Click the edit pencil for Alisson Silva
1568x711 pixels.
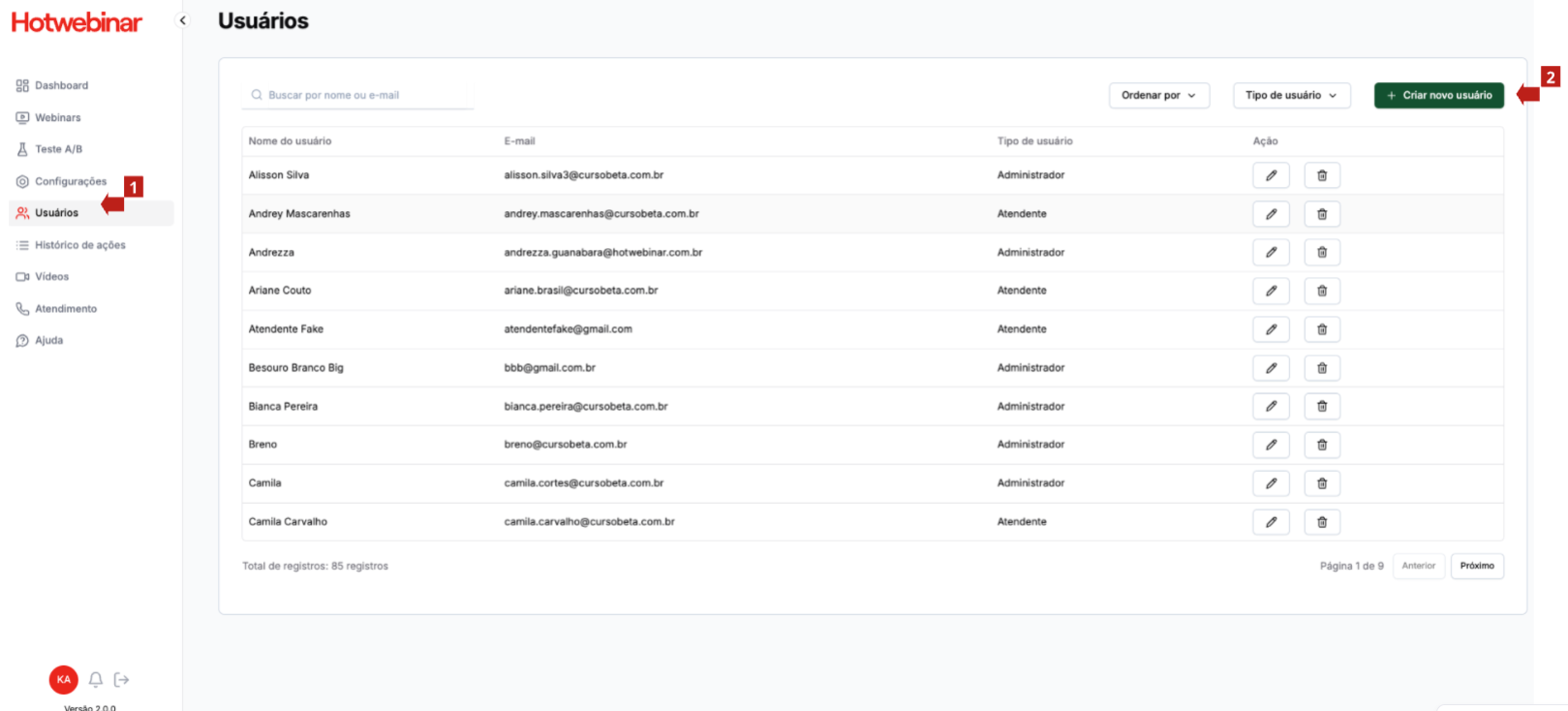1271,175
